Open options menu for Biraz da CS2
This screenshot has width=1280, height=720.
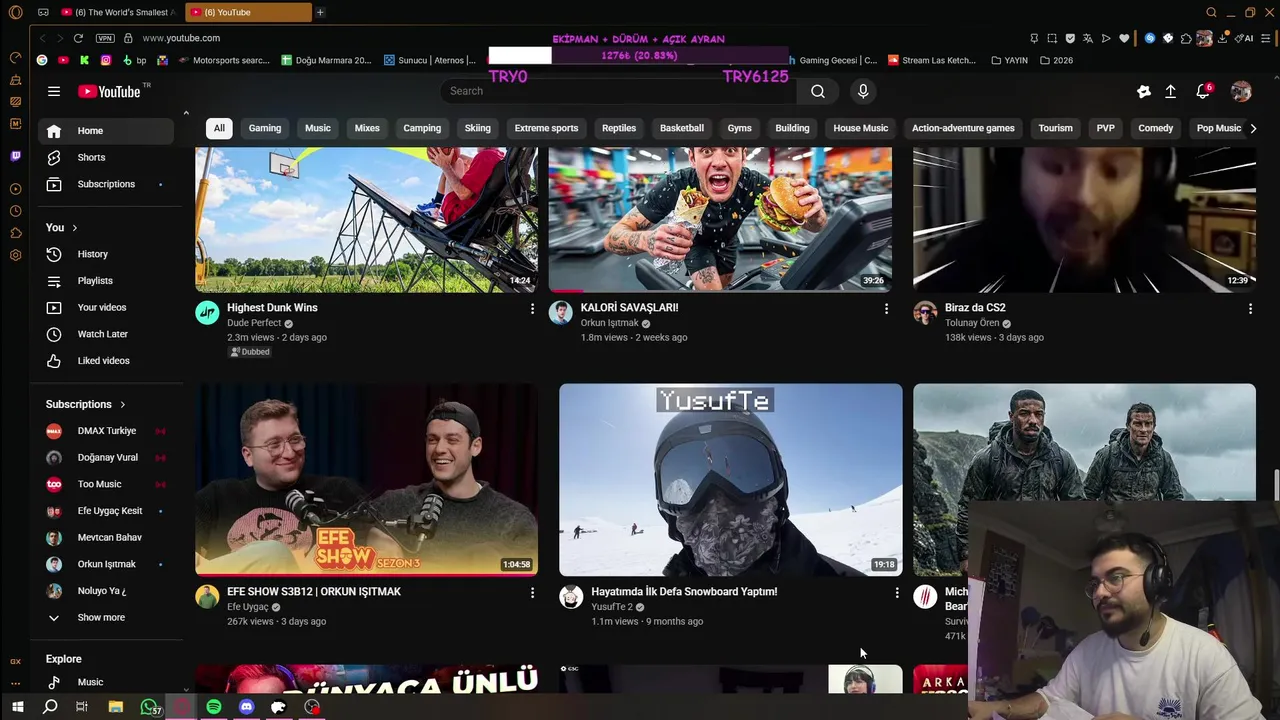click(1250, 309)
